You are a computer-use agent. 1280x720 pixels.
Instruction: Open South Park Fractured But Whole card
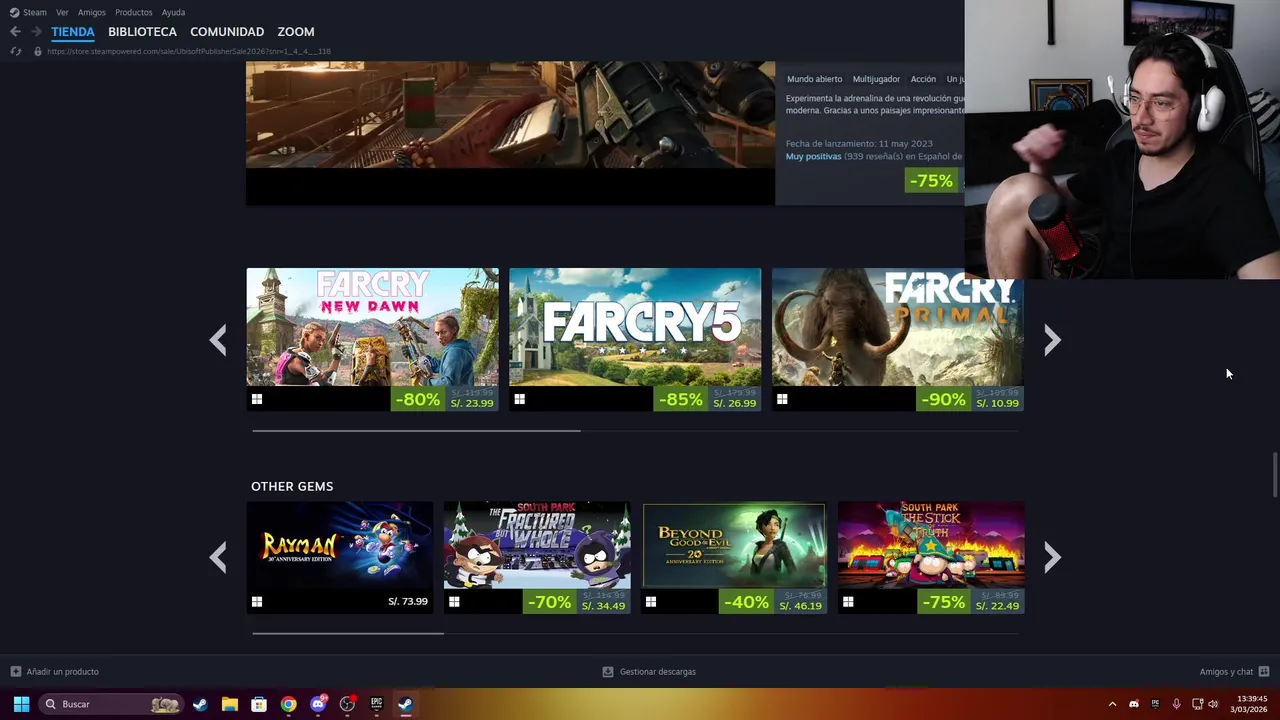point(537,557)
